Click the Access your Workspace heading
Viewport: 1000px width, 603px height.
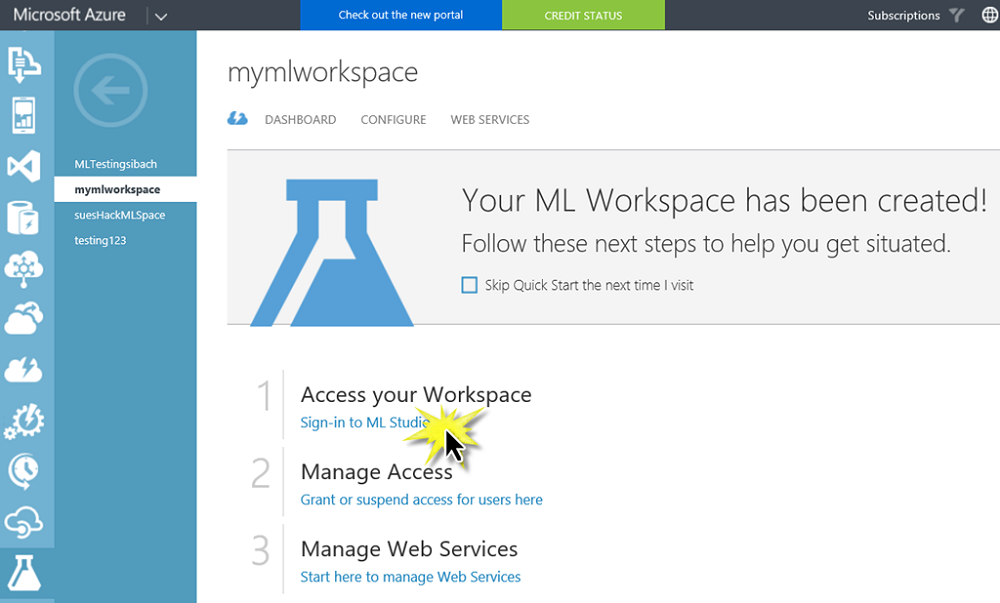coord(416,395)
